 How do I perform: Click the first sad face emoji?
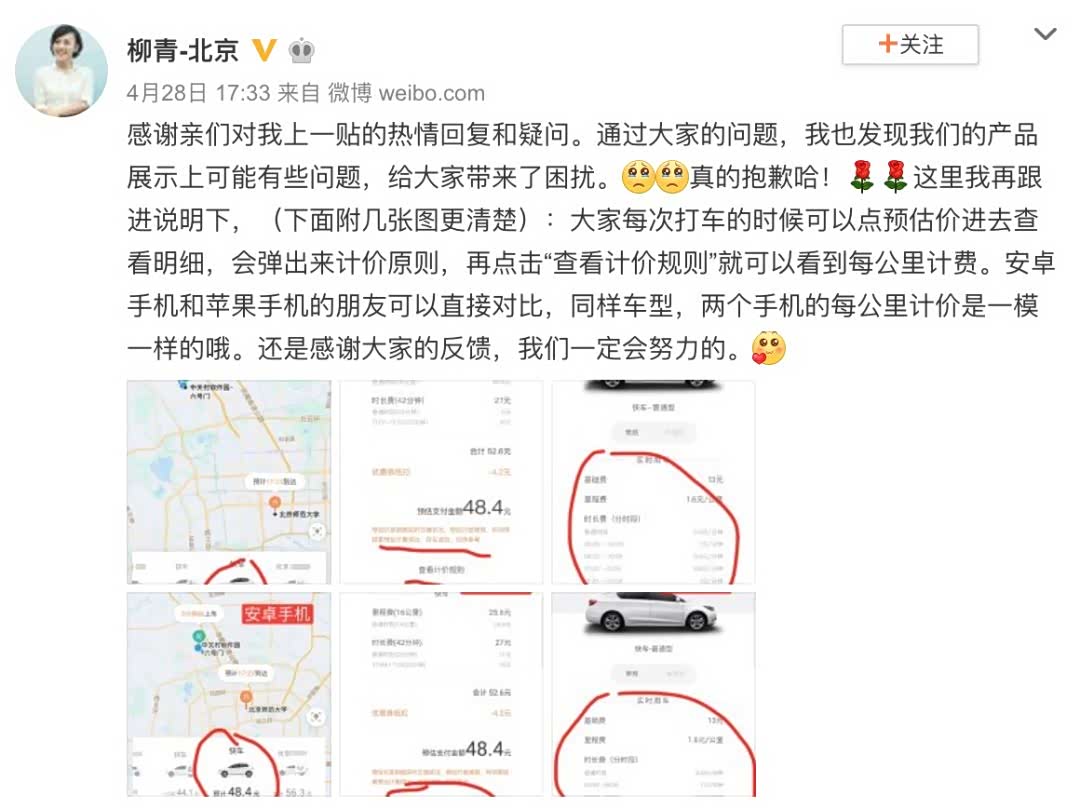[x=638, y=177]
